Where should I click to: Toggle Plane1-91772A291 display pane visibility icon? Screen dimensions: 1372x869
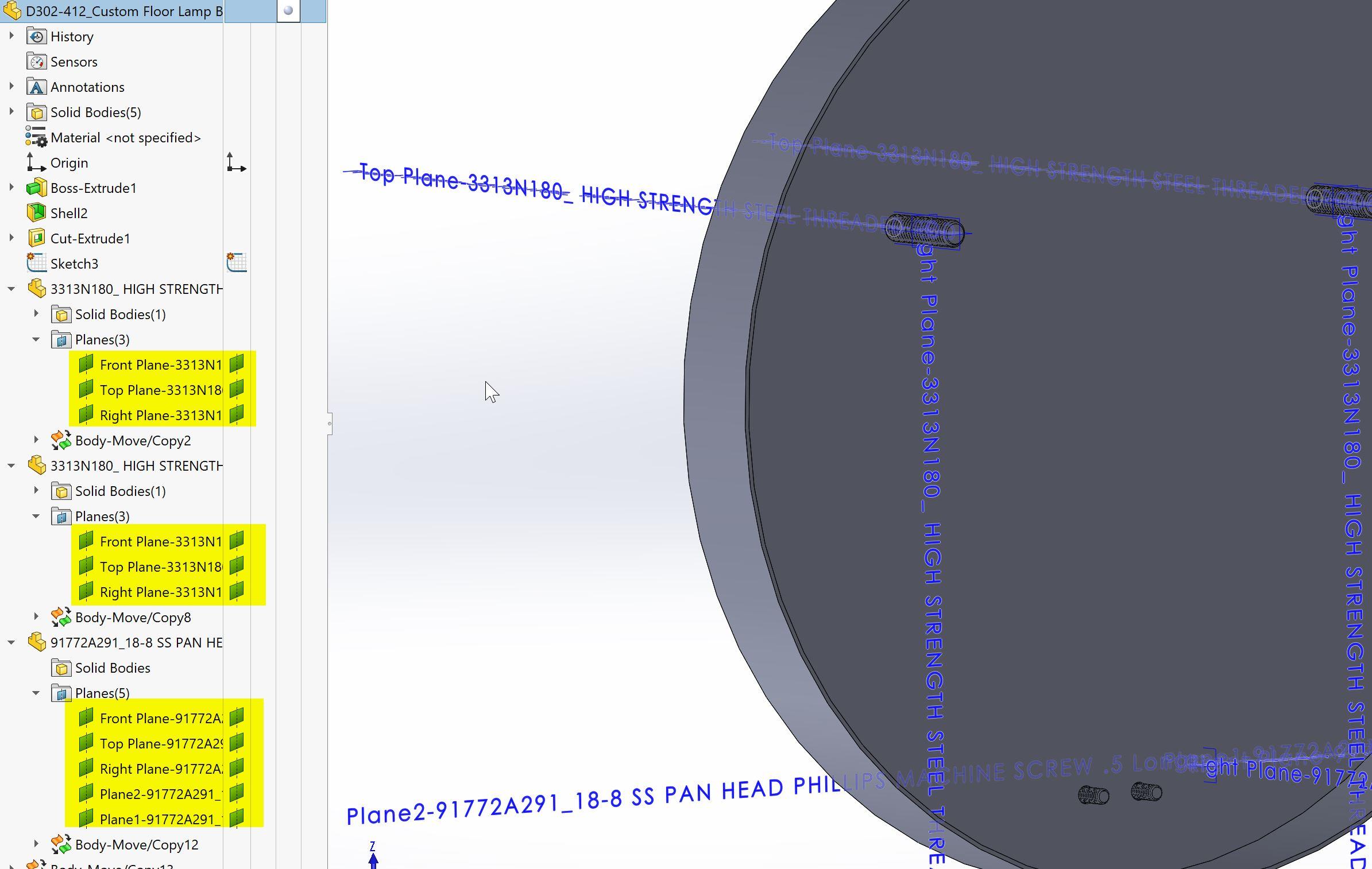237,818
